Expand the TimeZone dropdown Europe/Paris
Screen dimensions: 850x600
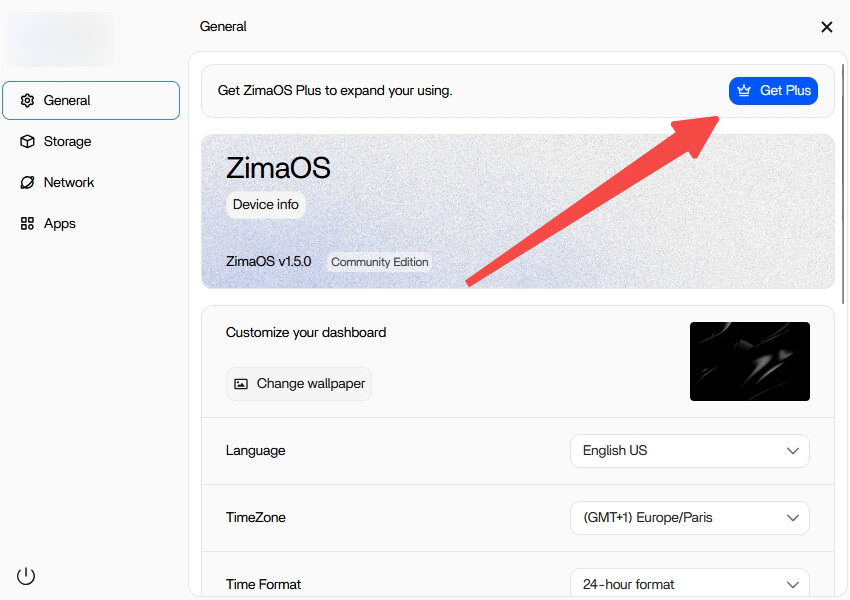point(689,518)
